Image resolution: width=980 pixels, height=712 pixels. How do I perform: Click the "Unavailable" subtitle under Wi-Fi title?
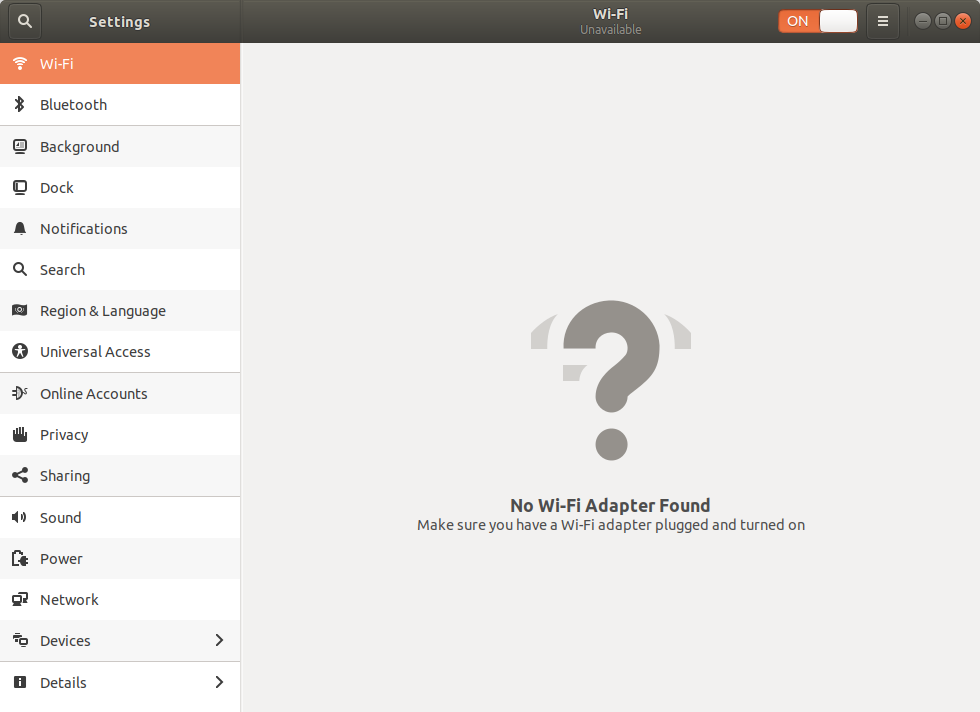(611, 29)
